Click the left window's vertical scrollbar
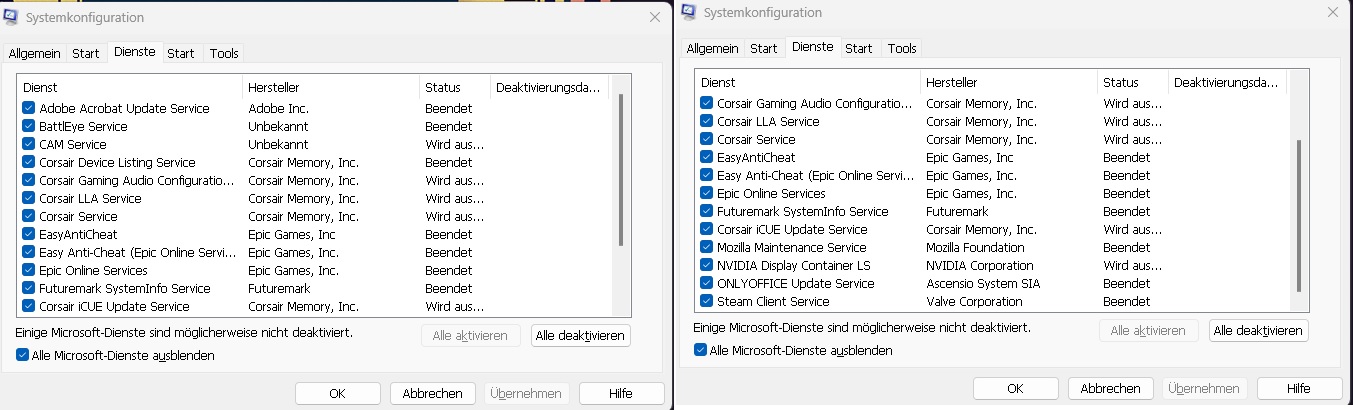Viewport: 1353px width, 410px height. [622, 170]
